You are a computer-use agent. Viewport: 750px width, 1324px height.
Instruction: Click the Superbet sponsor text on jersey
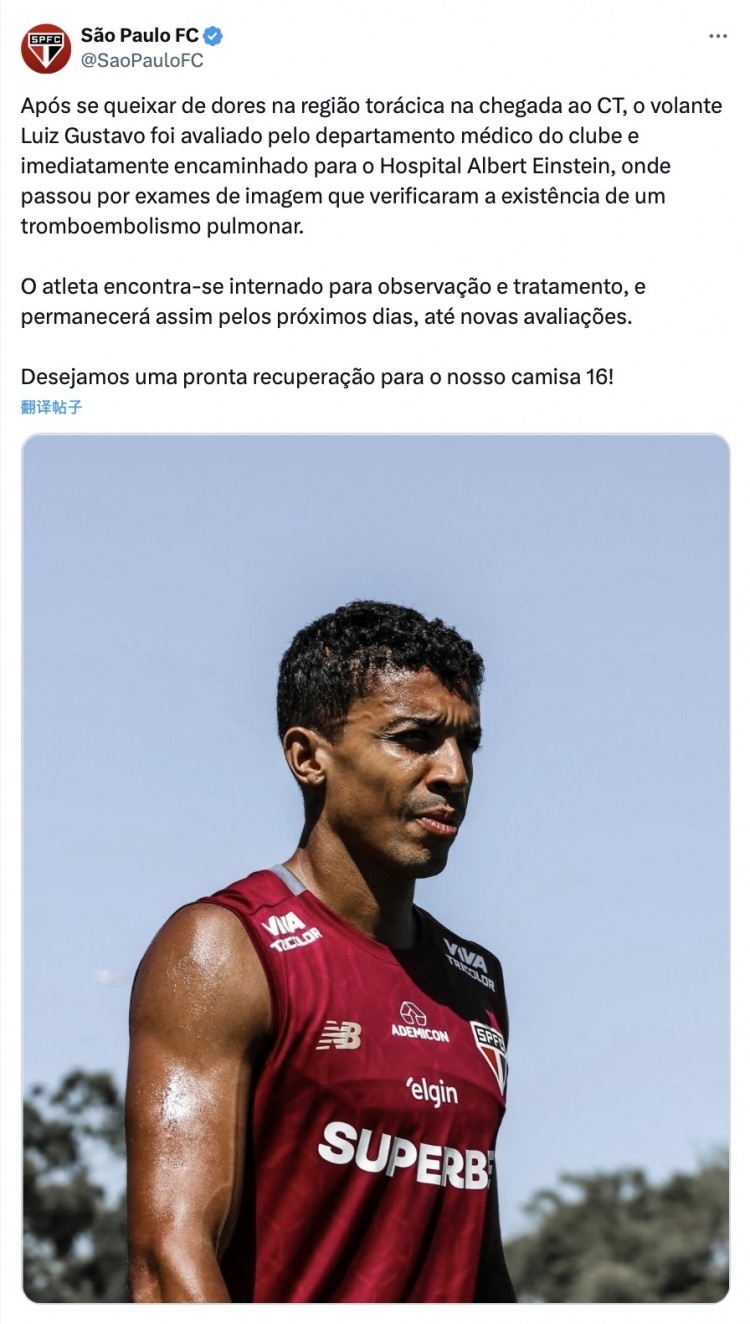406,1154
